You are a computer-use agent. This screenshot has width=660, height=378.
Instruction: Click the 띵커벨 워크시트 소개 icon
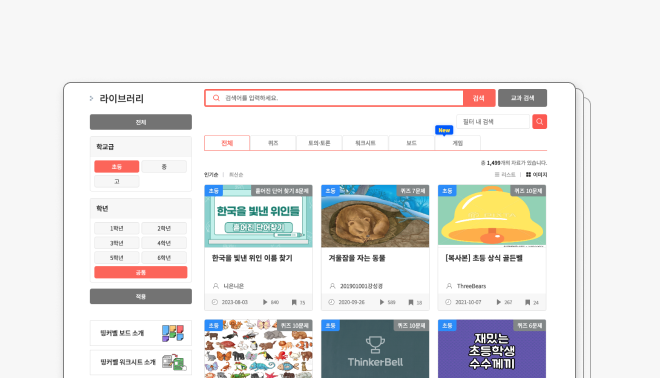coord(174,362)
